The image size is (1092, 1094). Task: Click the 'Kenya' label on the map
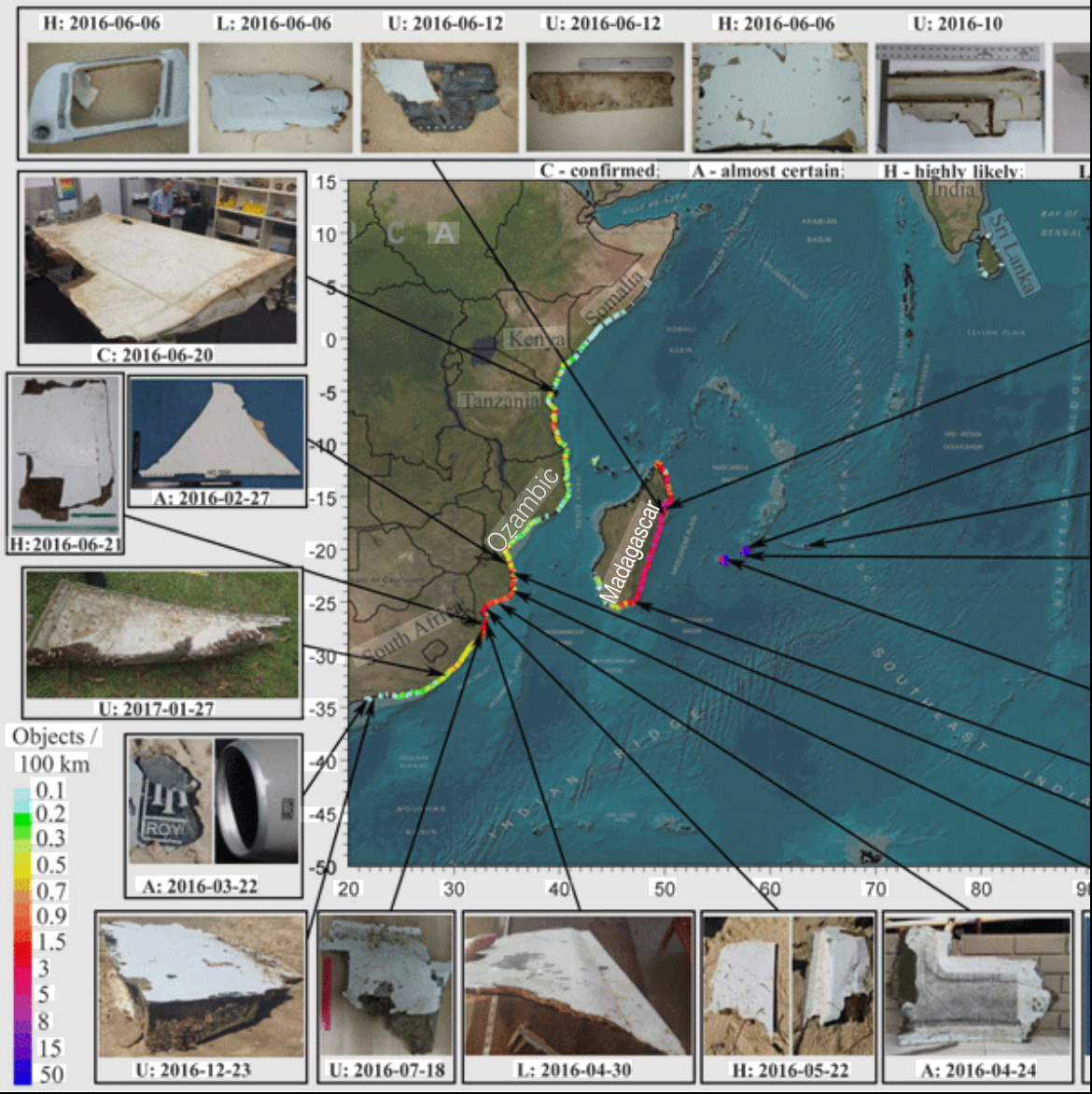pyautogui.click(x=537, y=339)
